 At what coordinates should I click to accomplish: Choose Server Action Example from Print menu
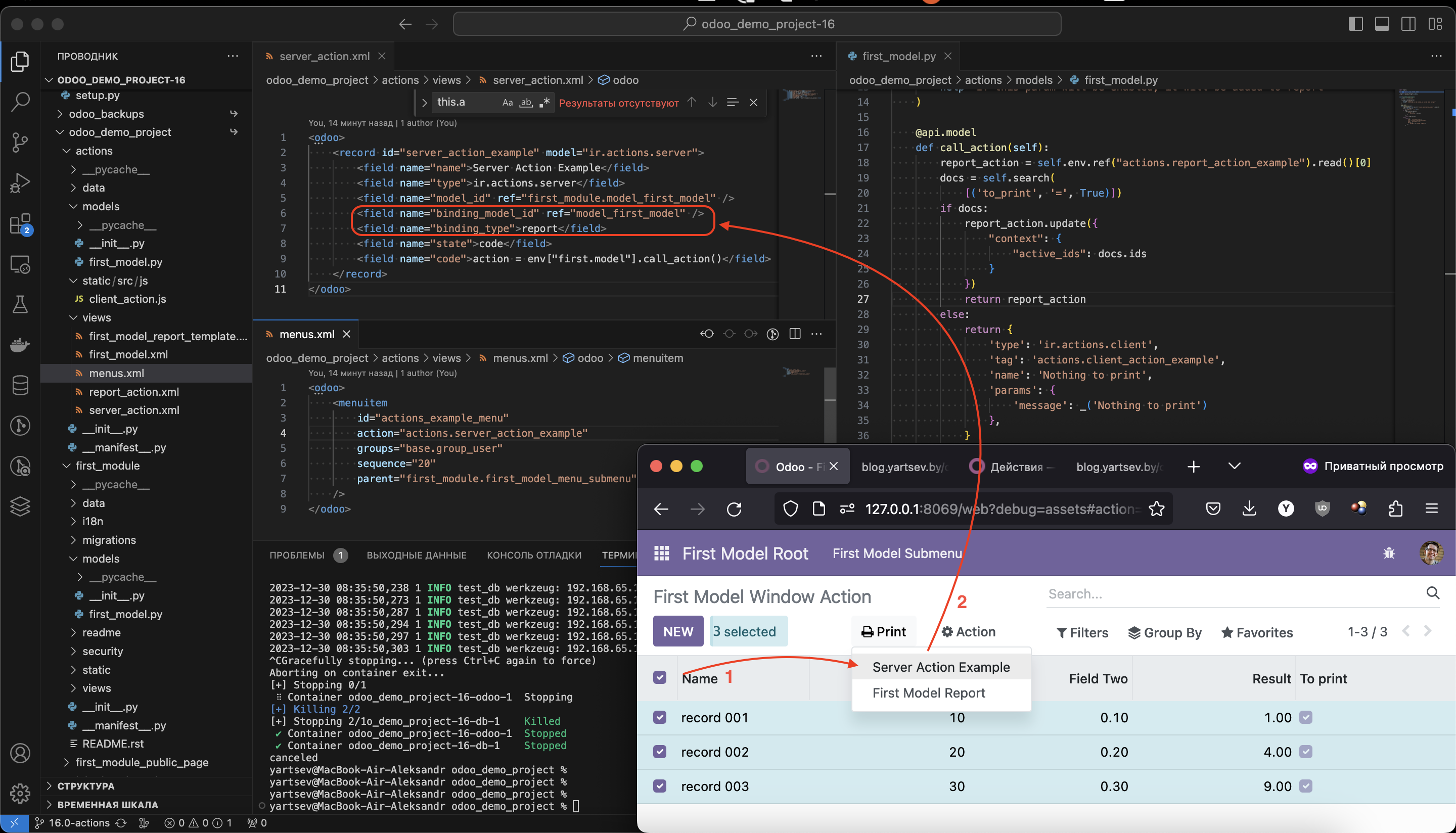coord(941,667)
